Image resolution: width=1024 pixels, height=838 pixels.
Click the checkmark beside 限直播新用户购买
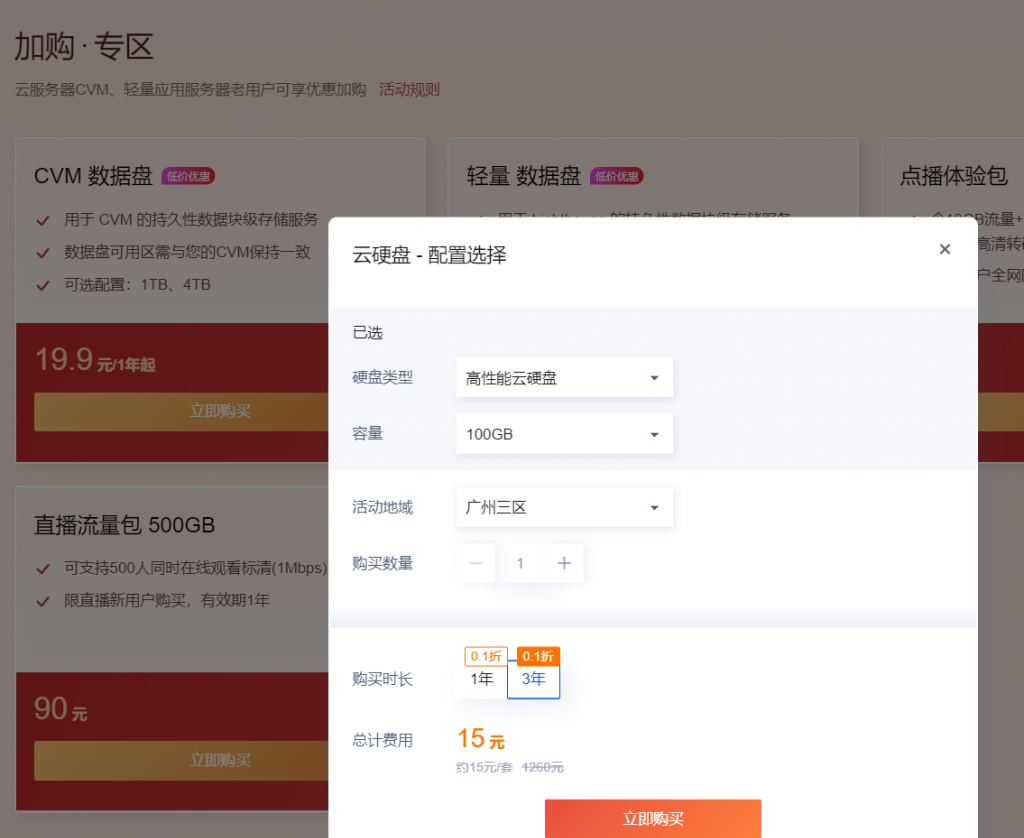(43, 601)
